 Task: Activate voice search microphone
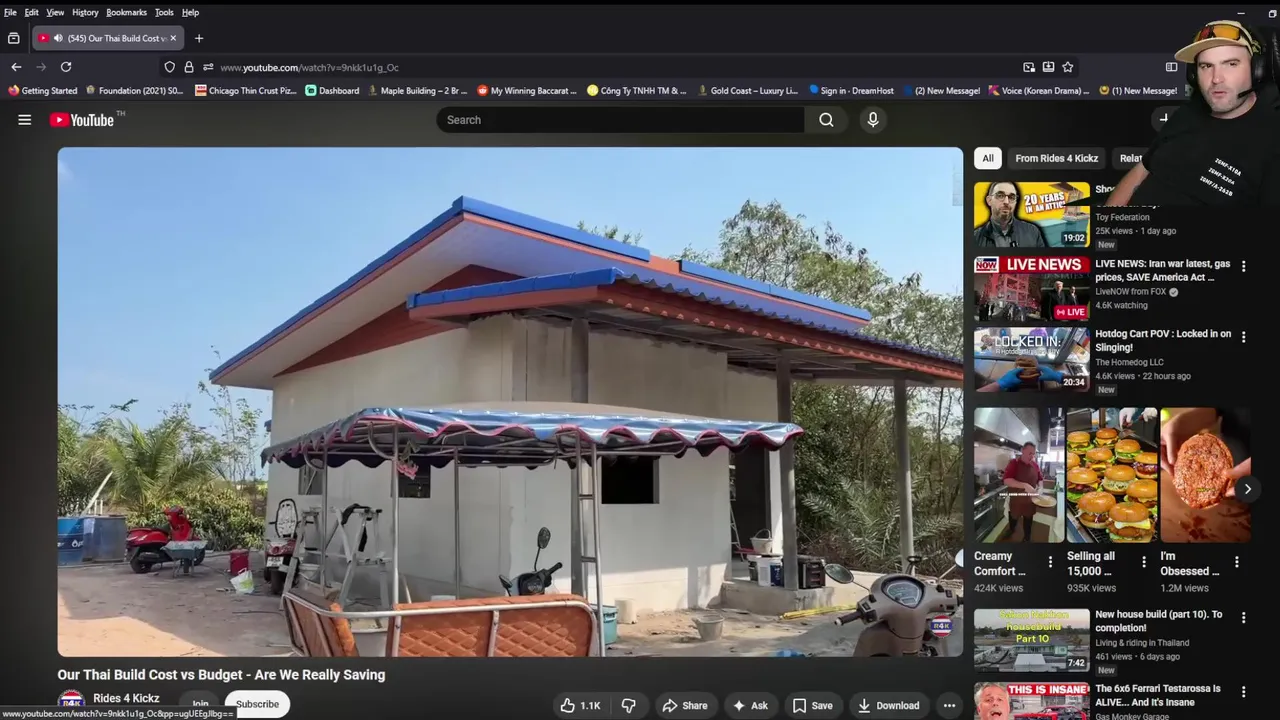pos(873,120)
